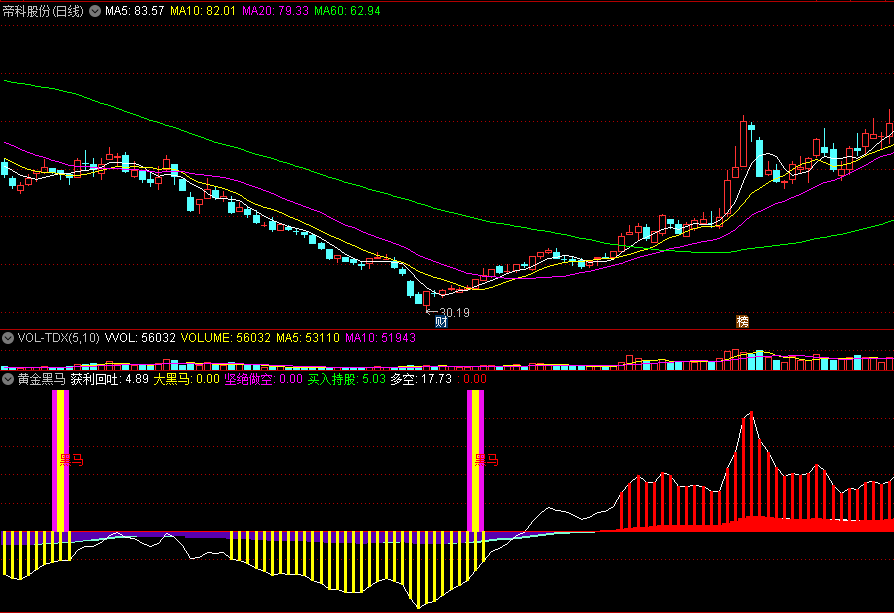This screenshot has width=894, height=613.
Task: Click the 榜 ranking marker icon
Action: 742,322
